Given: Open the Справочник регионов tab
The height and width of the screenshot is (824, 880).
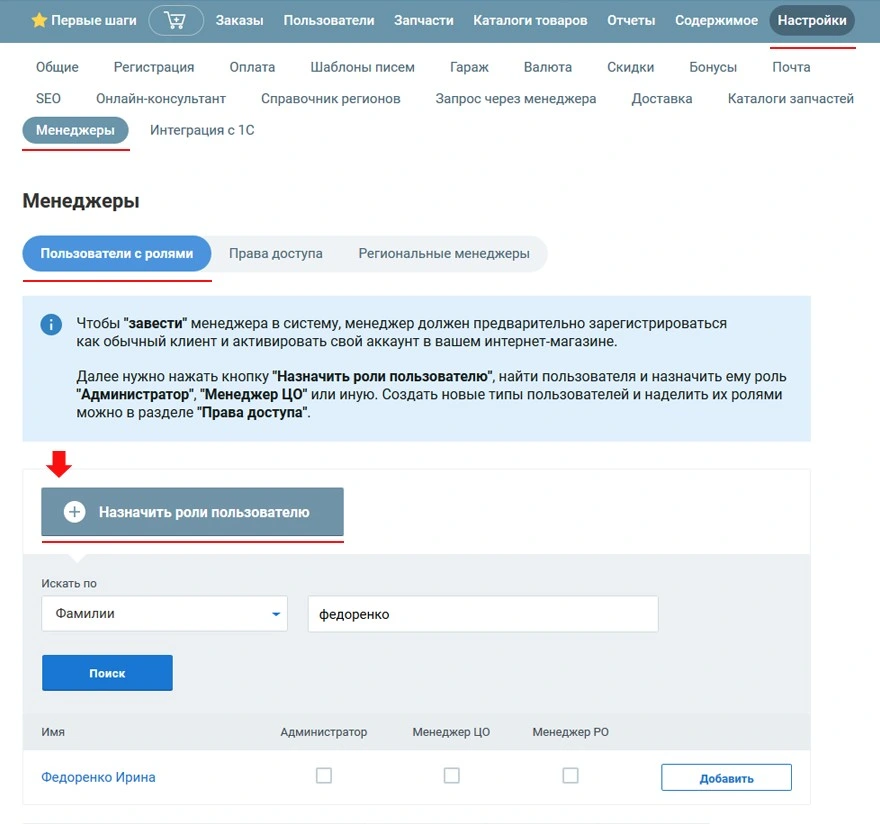Looking at the screenshot, I should pyautogui.click(x=331, y=99).
